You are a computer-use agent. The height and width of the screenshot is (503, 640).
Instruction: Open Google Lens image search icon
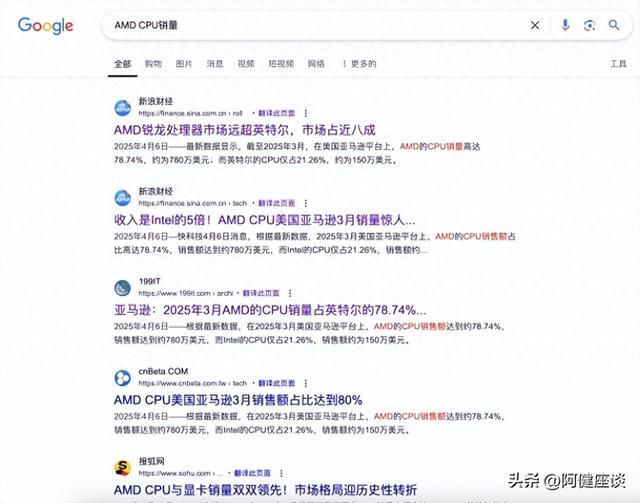[589, 25]
